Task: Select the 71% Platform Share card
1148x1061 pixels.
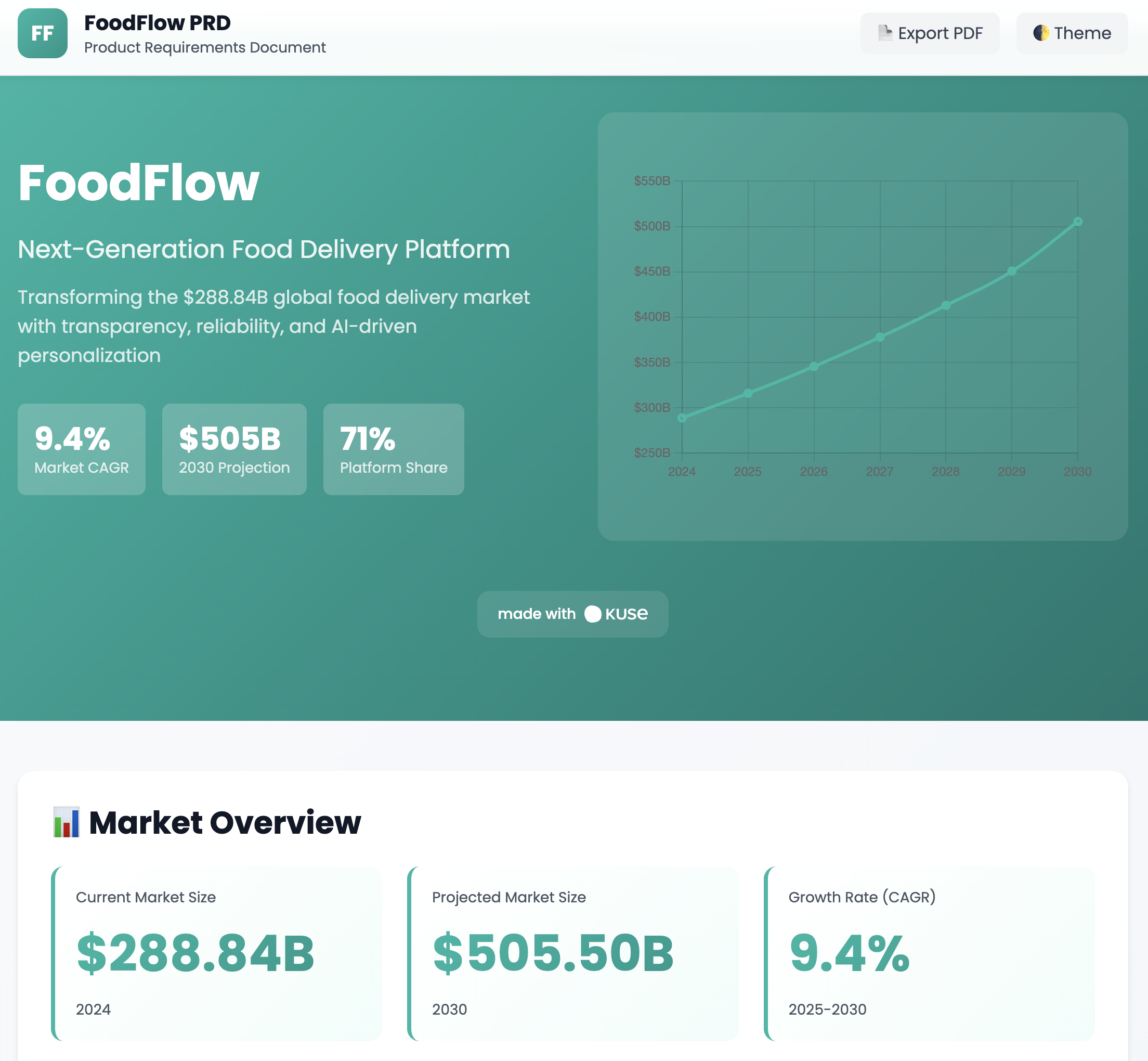Action: pos(393,449)
